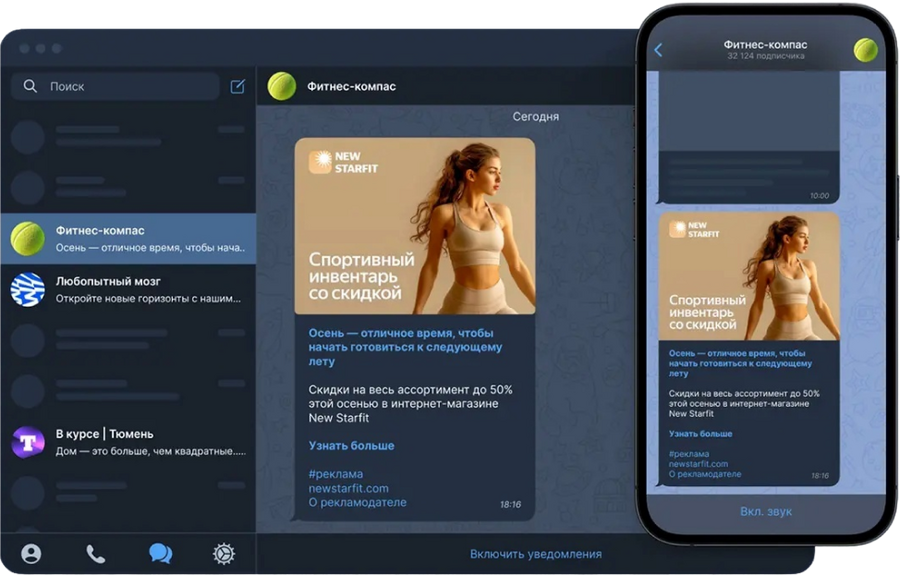Click the search magnifier icon
Screen dimensions: 900x575
pos(30,86)
